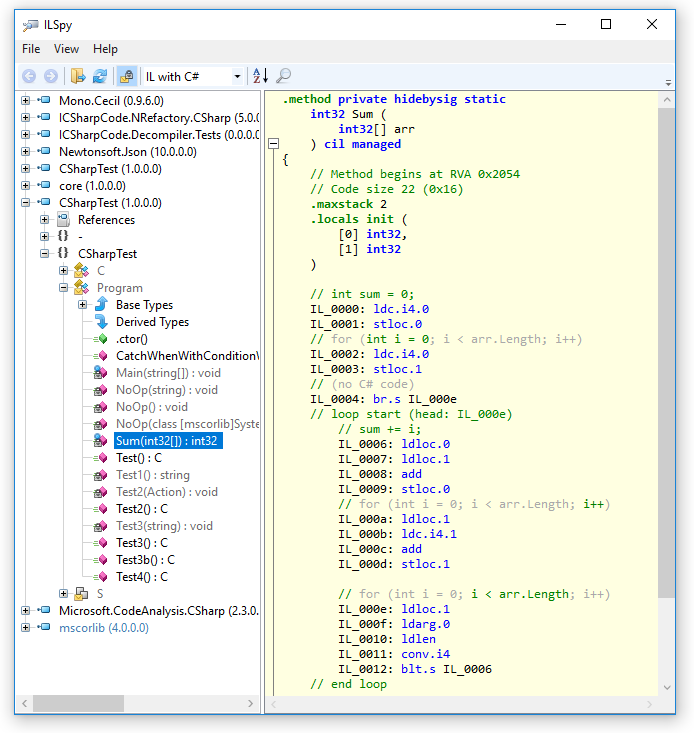Click the ldlen opcode link
Viewport: 694px width, 733px height.
point(418,639)
